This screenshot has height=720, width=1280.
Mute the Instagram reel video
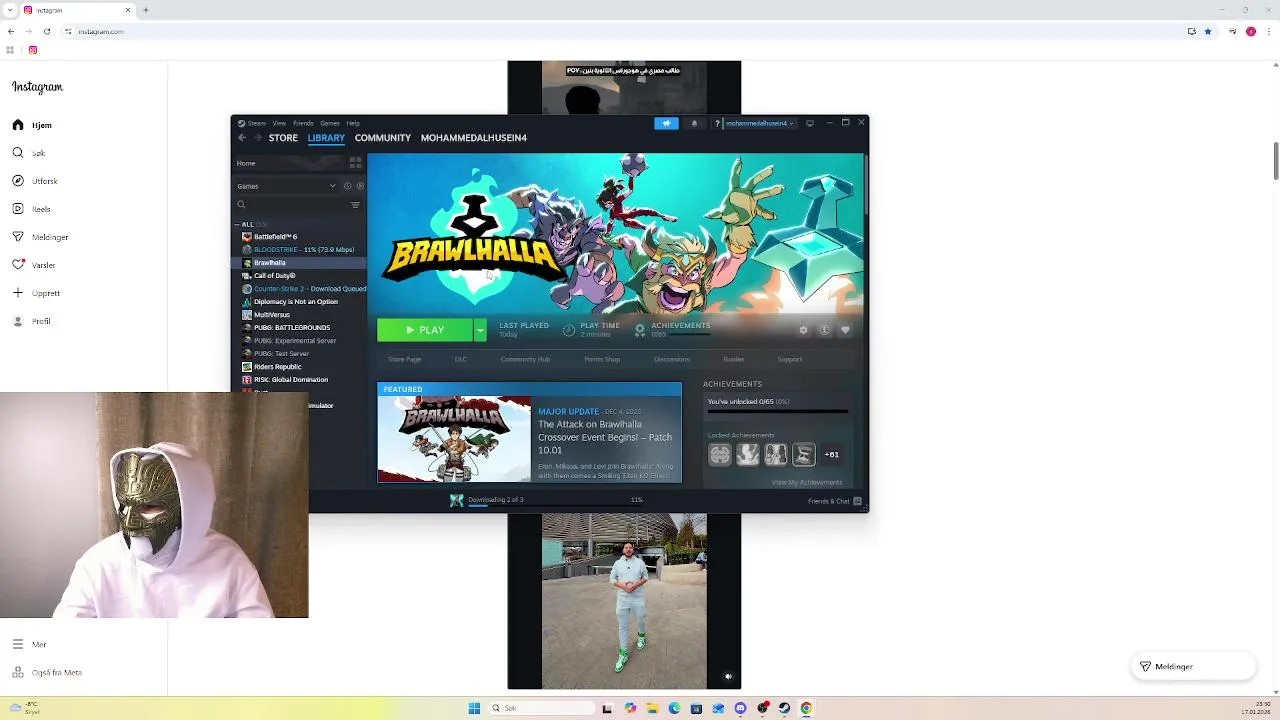click(728, 677)
